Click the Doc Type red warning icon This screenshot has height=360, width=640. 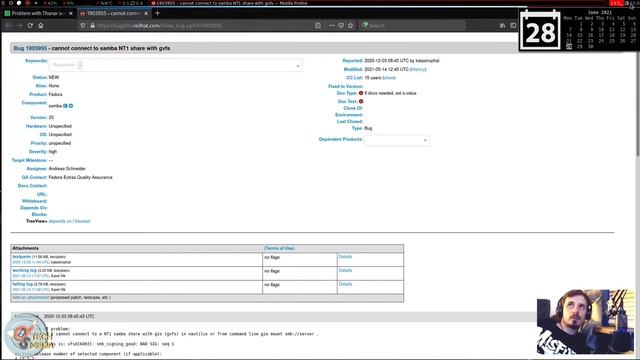click(x=361, y=93)
